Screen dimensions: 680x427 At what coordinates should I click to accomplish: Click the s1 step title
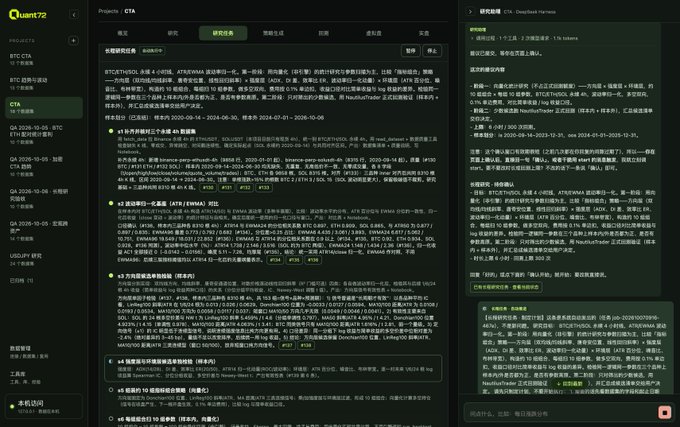click(157, 131)
